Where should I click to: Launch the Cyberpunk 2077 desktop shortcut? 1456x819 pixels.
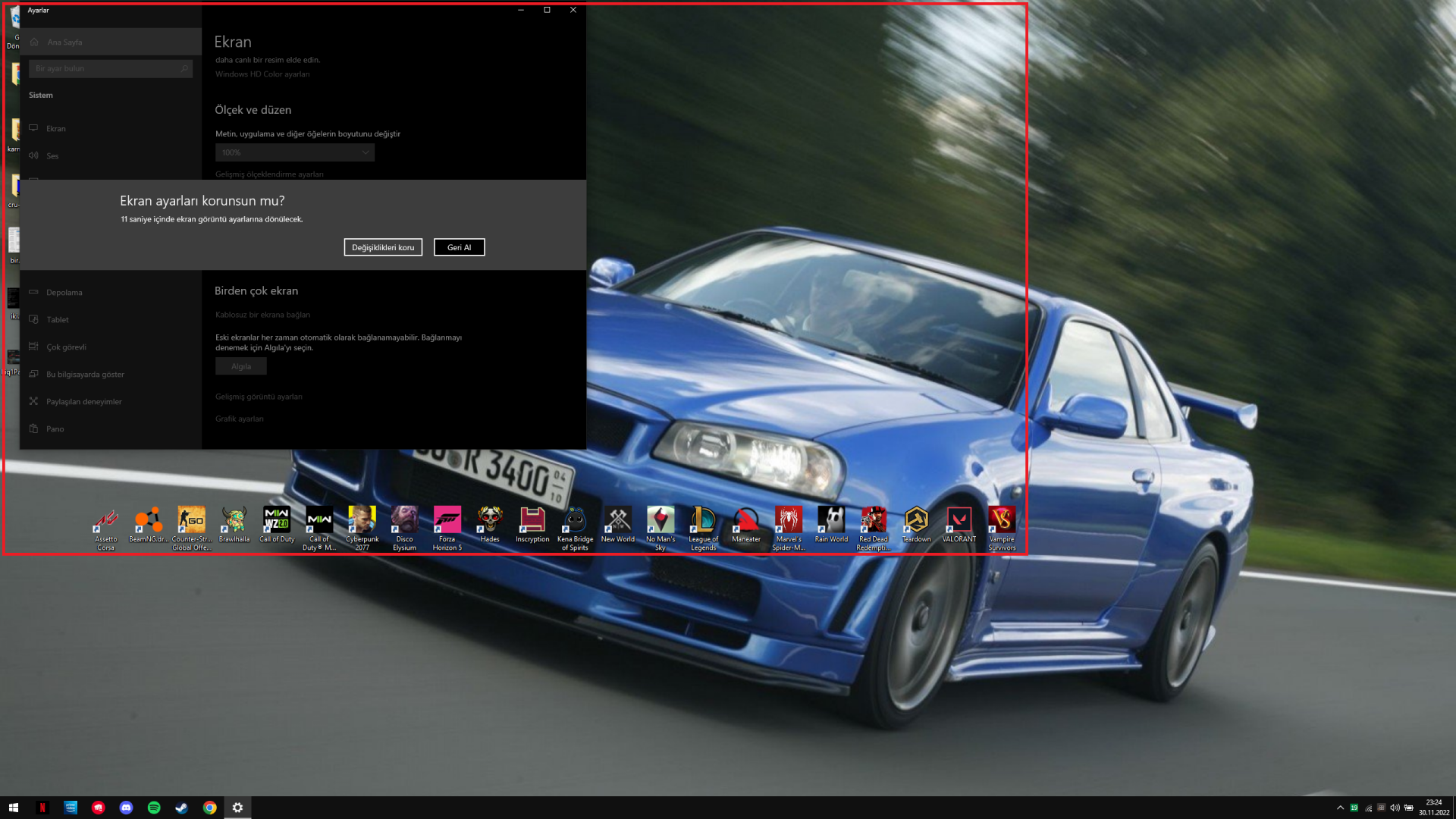[x=362, y=528]
